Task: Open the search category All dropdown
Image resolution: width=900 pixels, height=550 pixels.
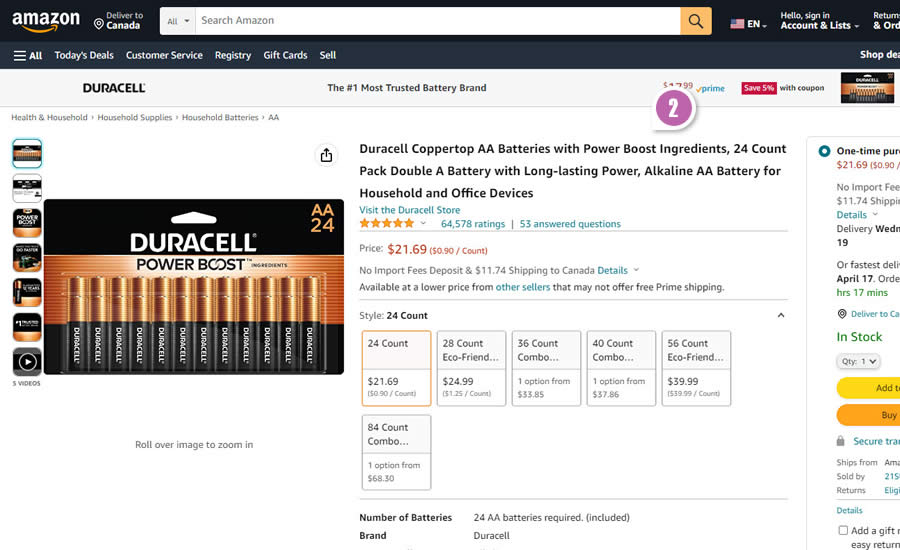Action: [x=179, y=21]
